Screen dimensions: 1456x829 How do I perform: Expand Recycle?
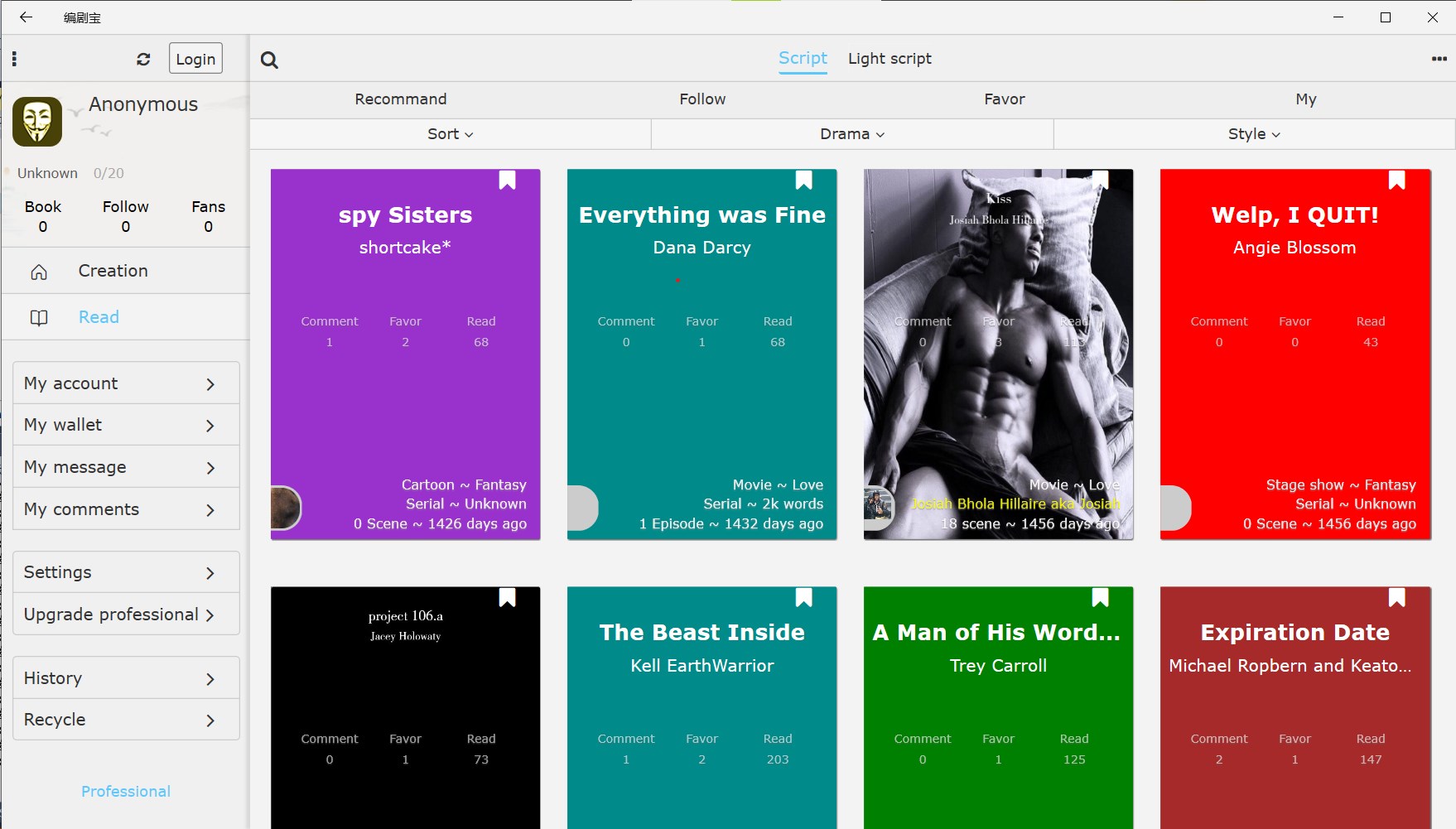[126, 720]
